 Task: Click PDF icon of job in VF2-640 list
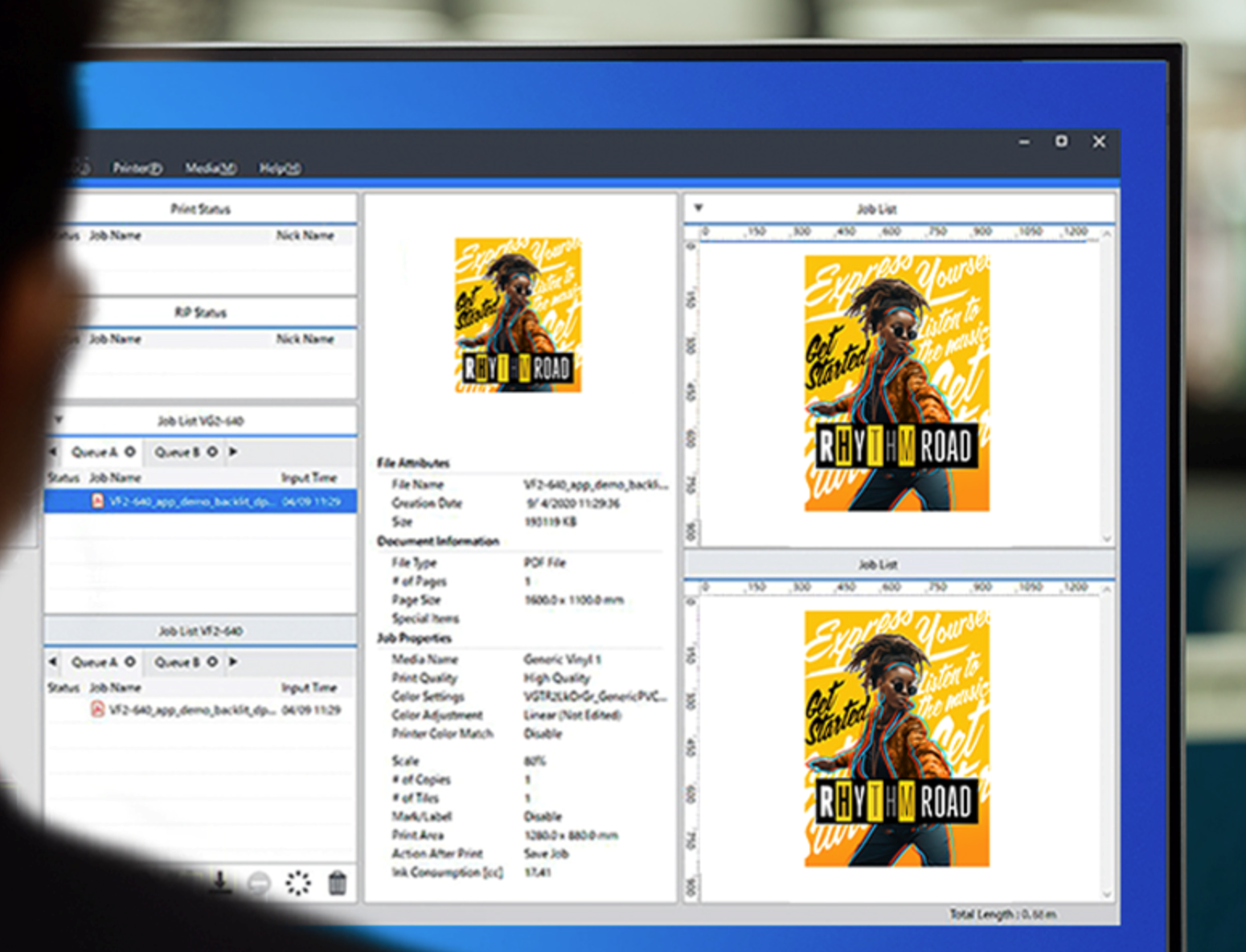[97, 709]
